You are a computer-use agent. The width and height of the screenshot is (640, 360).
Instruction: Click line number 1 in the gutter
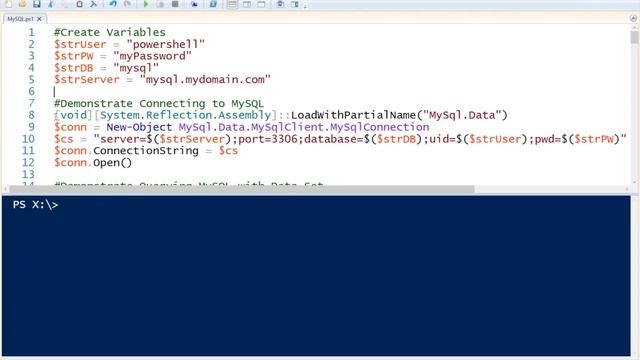[x=32, y=32]
